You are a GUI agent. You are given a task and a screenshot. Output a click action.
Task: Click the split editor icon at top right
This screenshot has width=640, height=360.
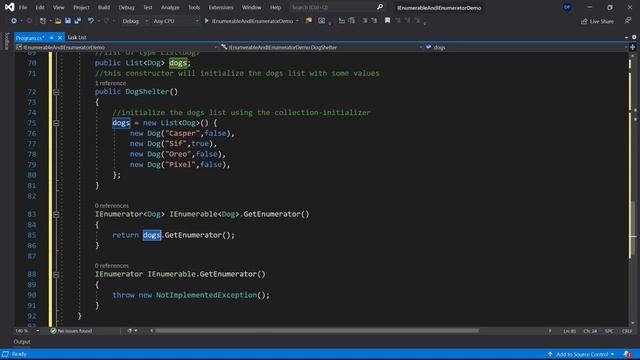[633, 47]
